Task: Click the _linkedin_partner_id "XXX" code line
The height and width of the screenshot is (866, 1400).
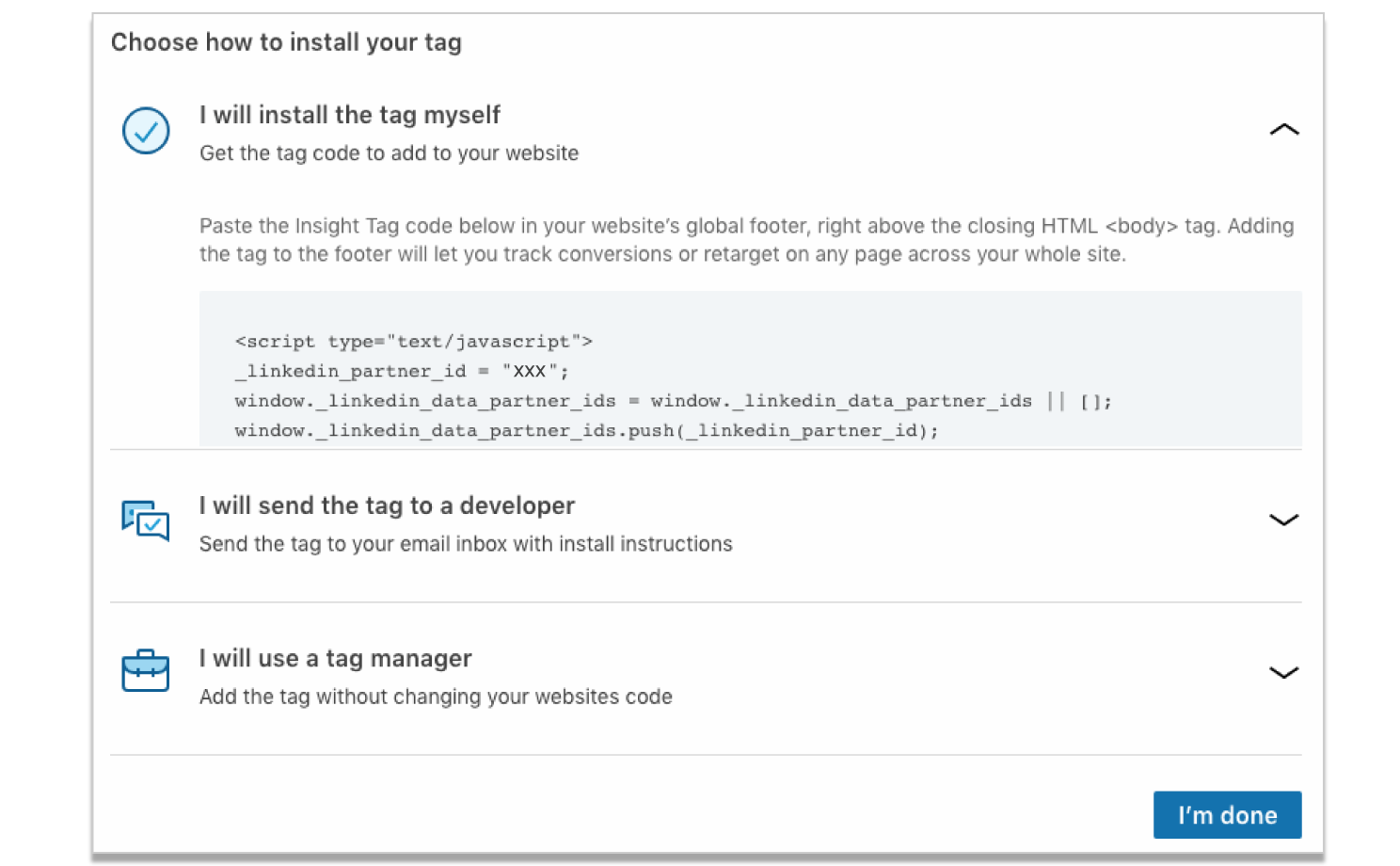Action: 403,372
